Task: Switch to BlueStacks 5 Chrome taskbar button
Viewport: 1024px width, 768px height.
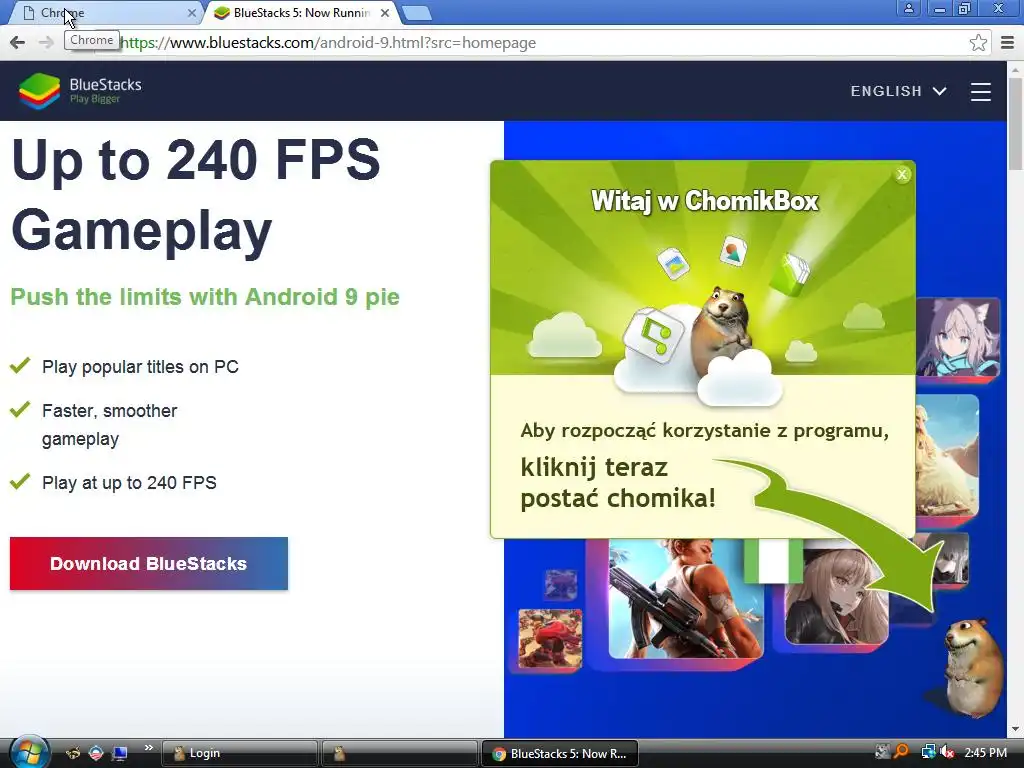Action: [x=559, y=753]
